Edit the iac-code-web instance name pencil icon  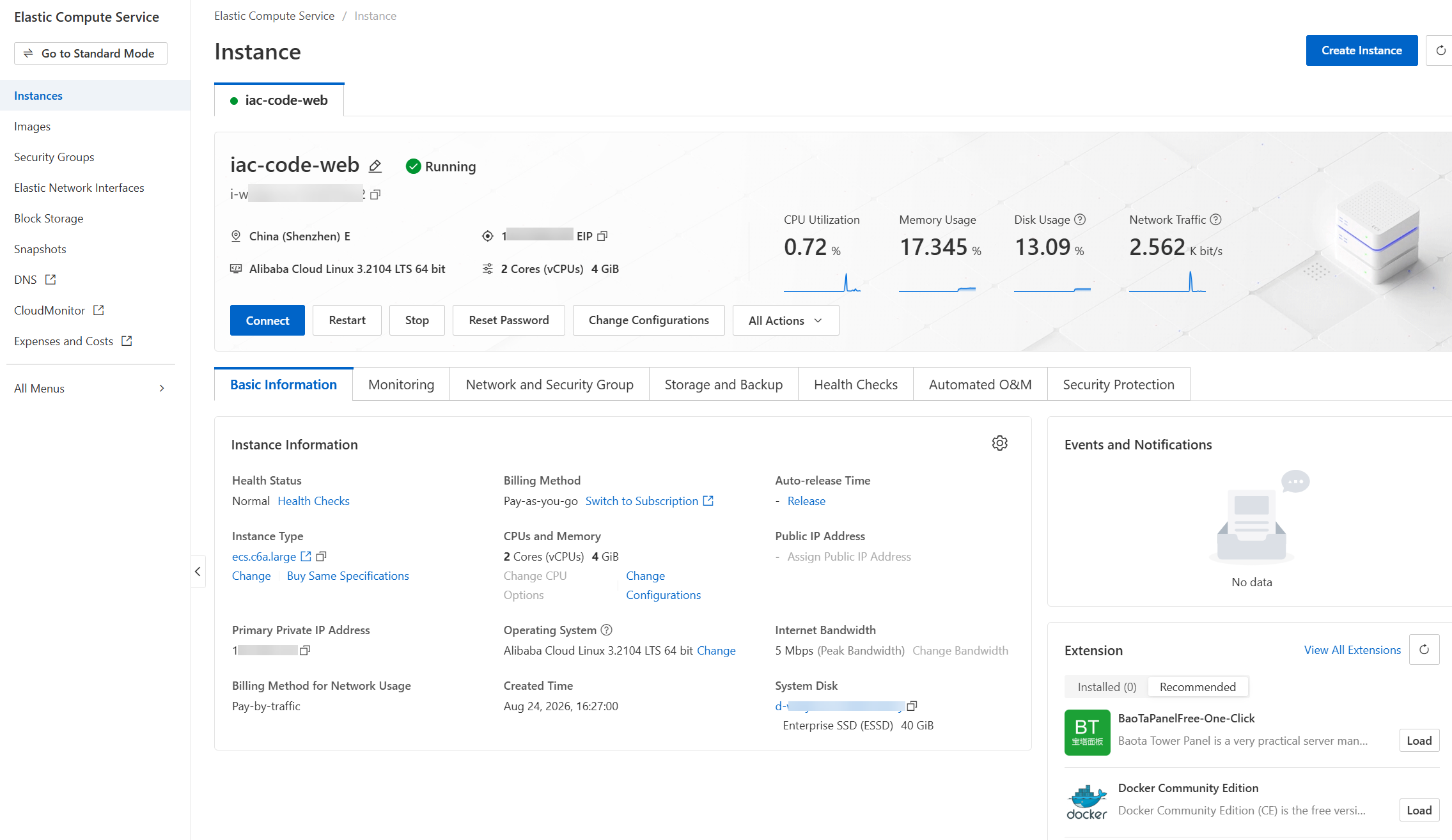click(375, 166)
